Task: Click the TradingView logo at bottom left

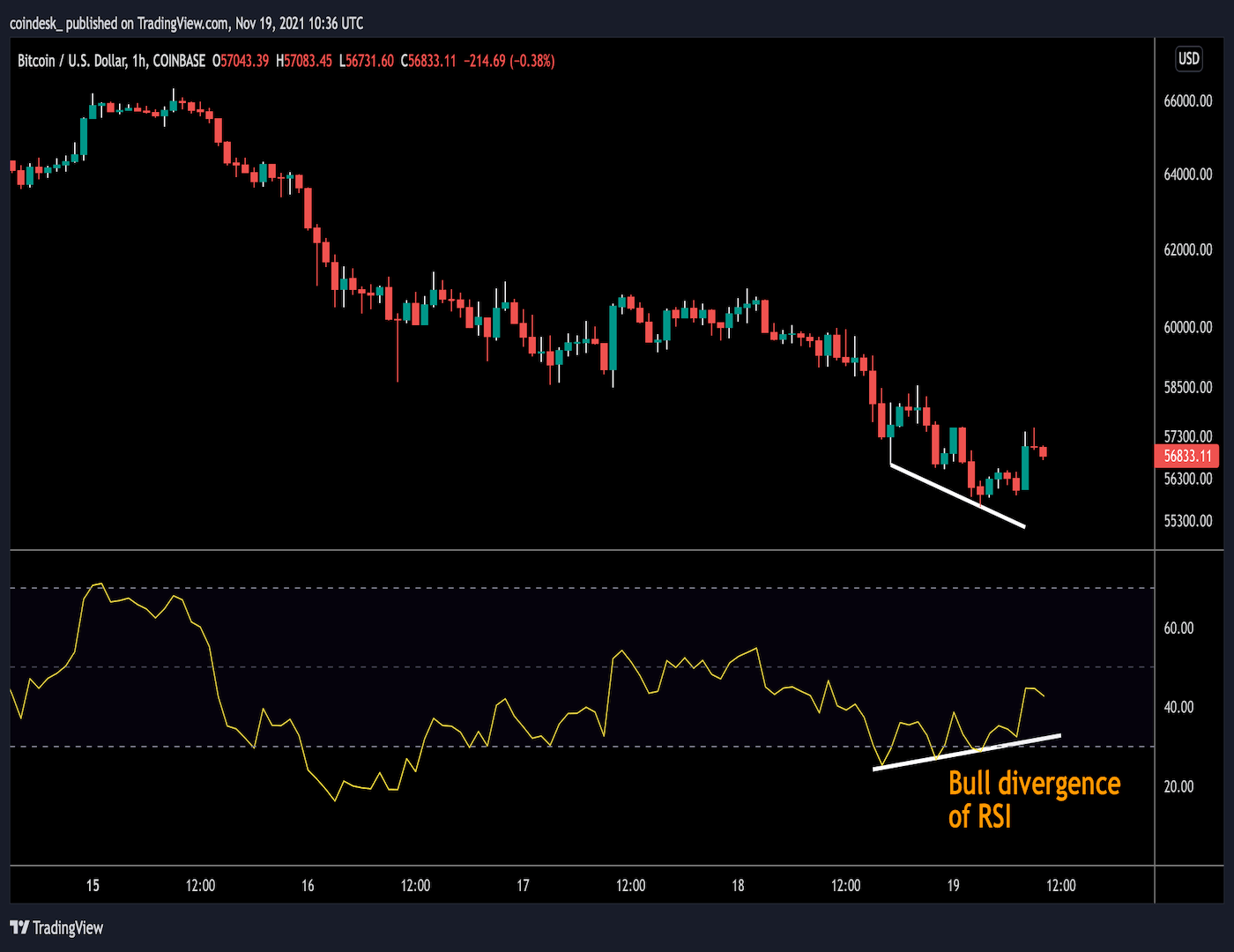Action: (x=56, y=927)
